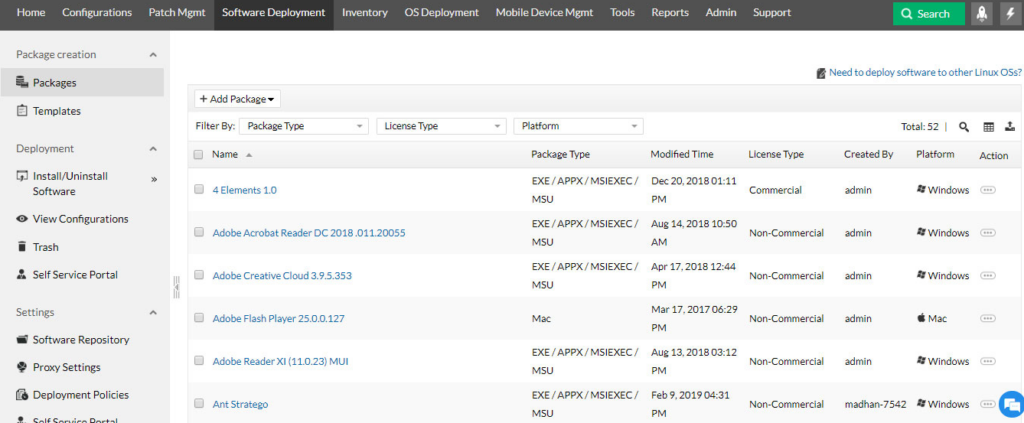The height and width of the screenshot is (423, 1024).
Task: Open the Admin tab
Action: pyautogui.click(x=721, y=12)
